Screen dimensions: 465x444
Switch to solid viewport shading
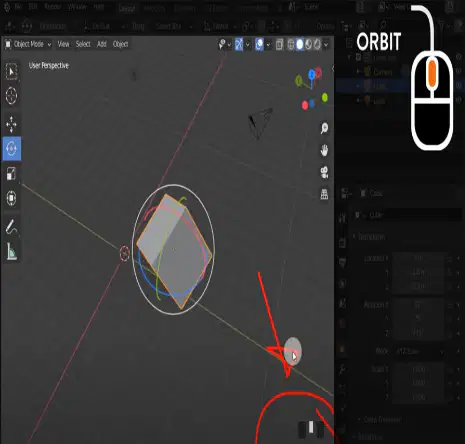click(300, 44)
